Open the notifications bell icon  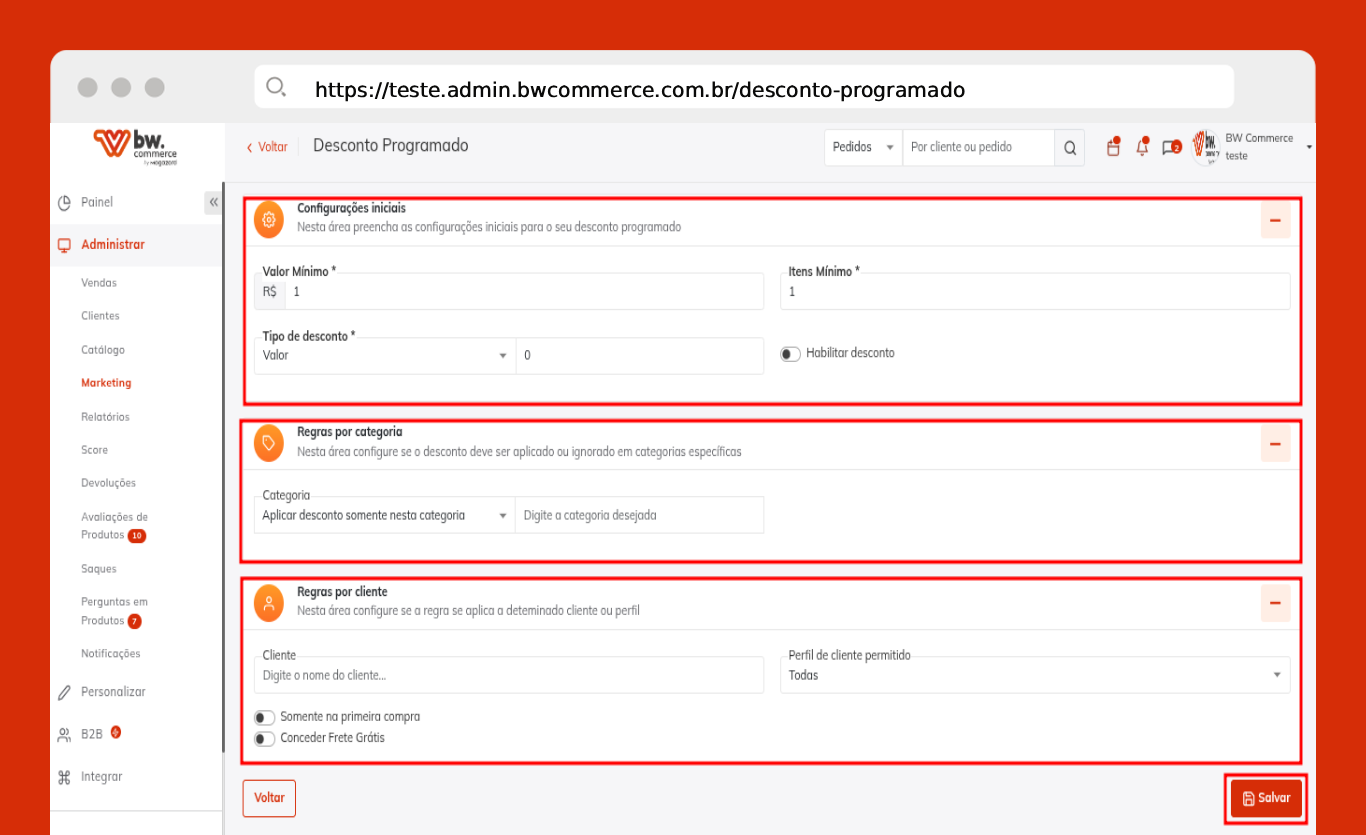(1142, 148)
